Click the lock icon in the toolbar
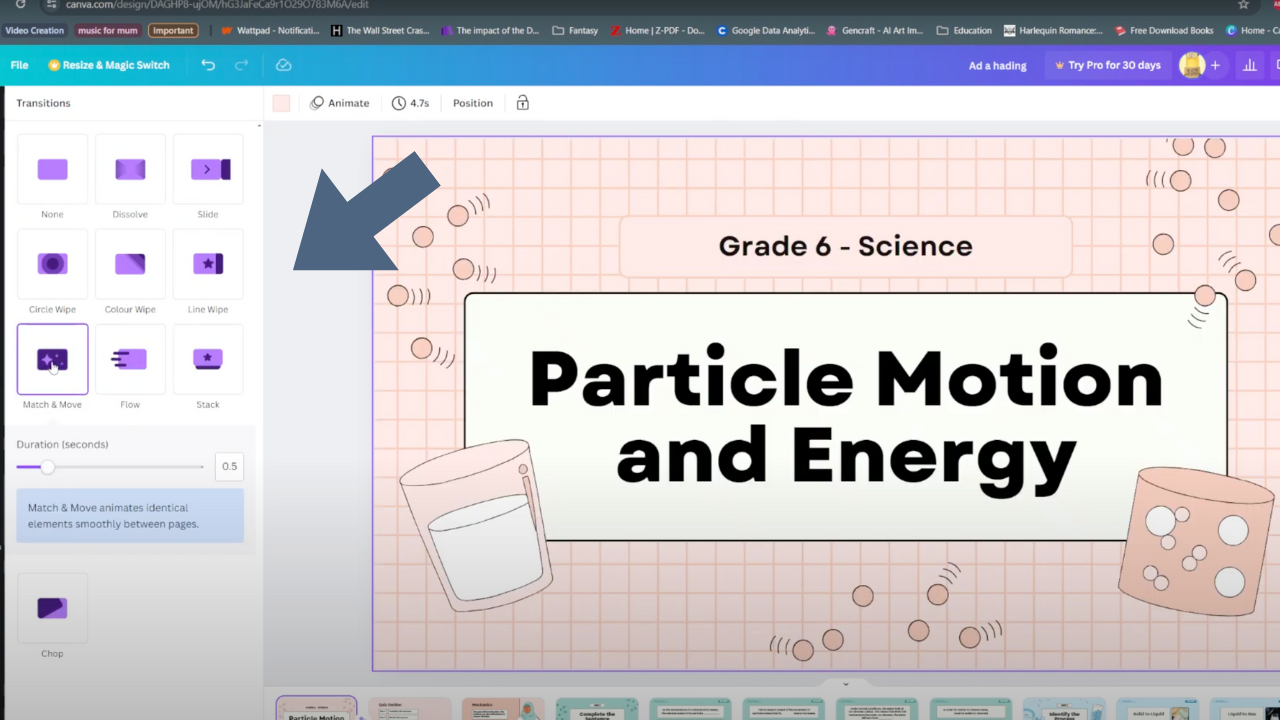Screen dimensions: 1280x720 click(x=522, y=103)
